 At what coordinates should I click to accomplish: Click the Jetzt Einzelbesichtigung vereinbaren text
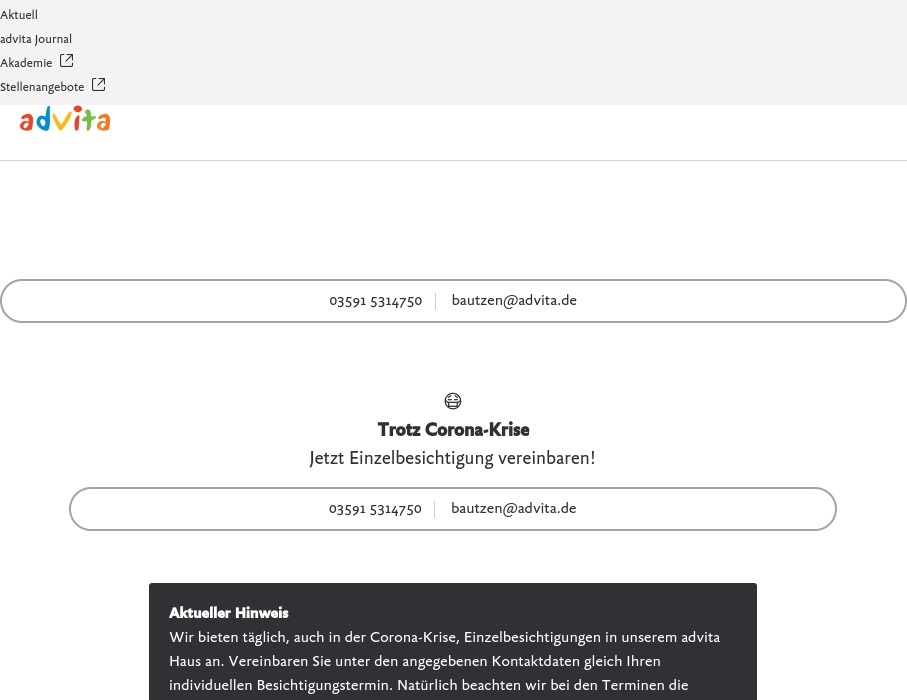point(453,458)
